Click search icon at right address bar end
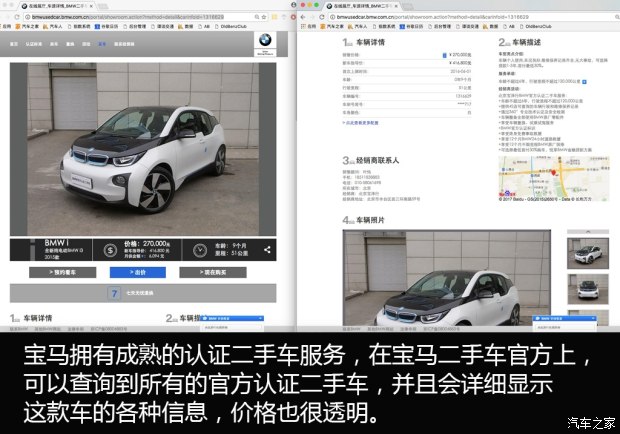 (617, 17)
